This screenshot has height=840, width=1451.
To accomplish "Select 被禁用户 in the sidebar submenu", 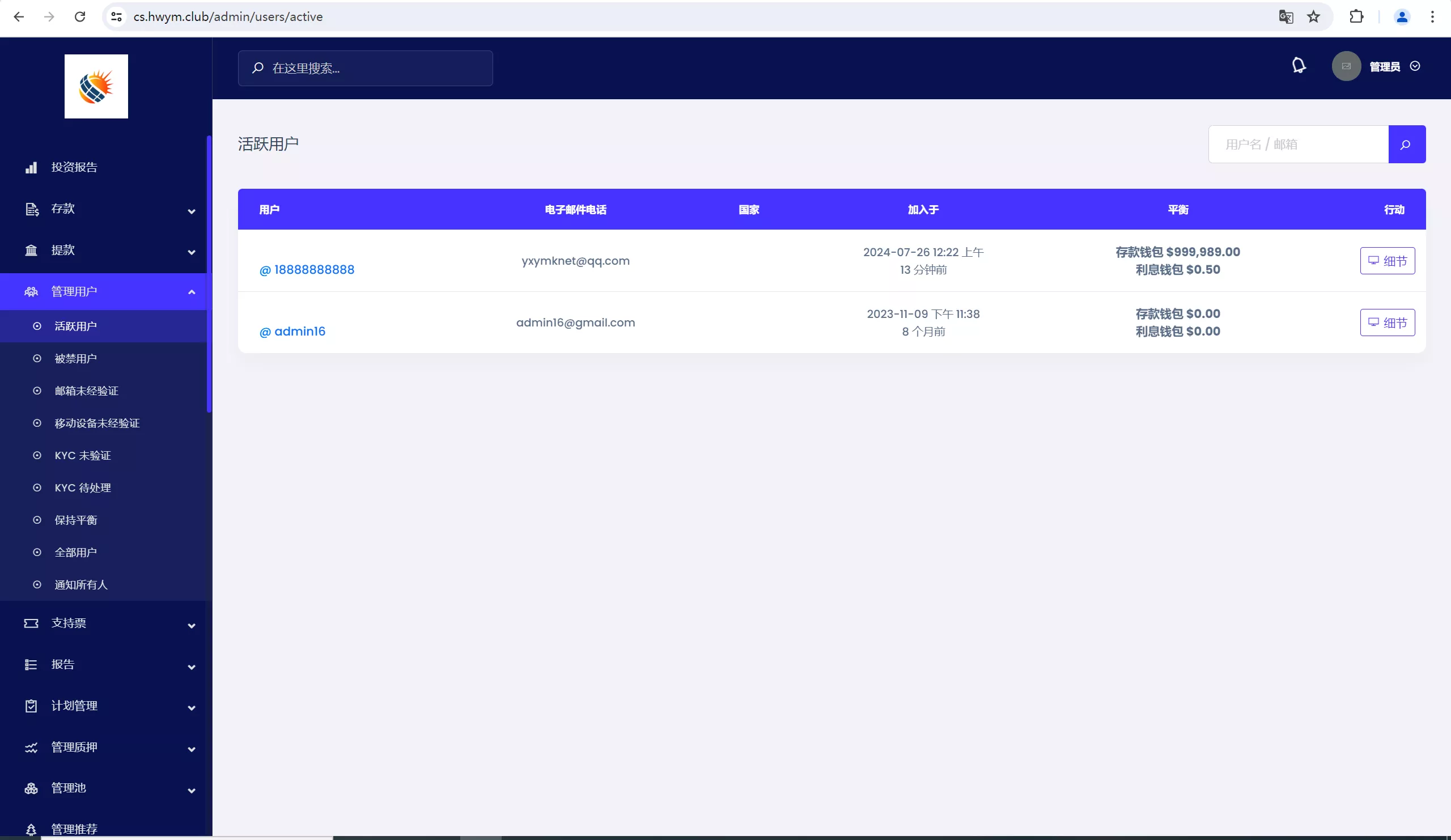I will click(x=75, y=359).
